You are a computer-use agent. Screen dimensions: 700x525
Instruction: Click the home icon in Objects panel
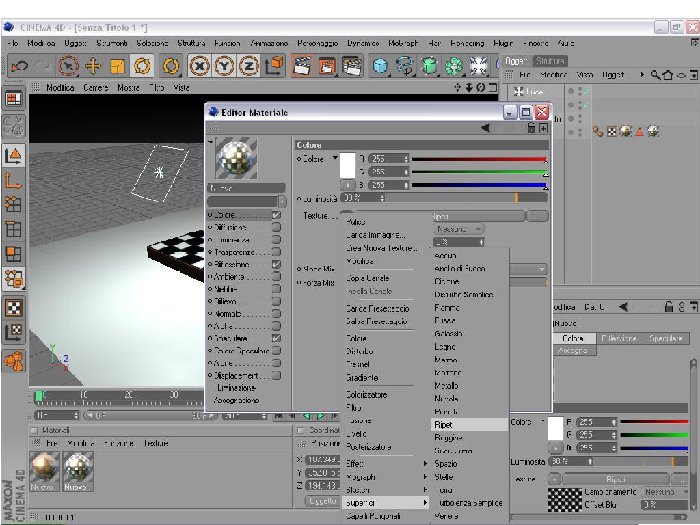tap(668, 75)
